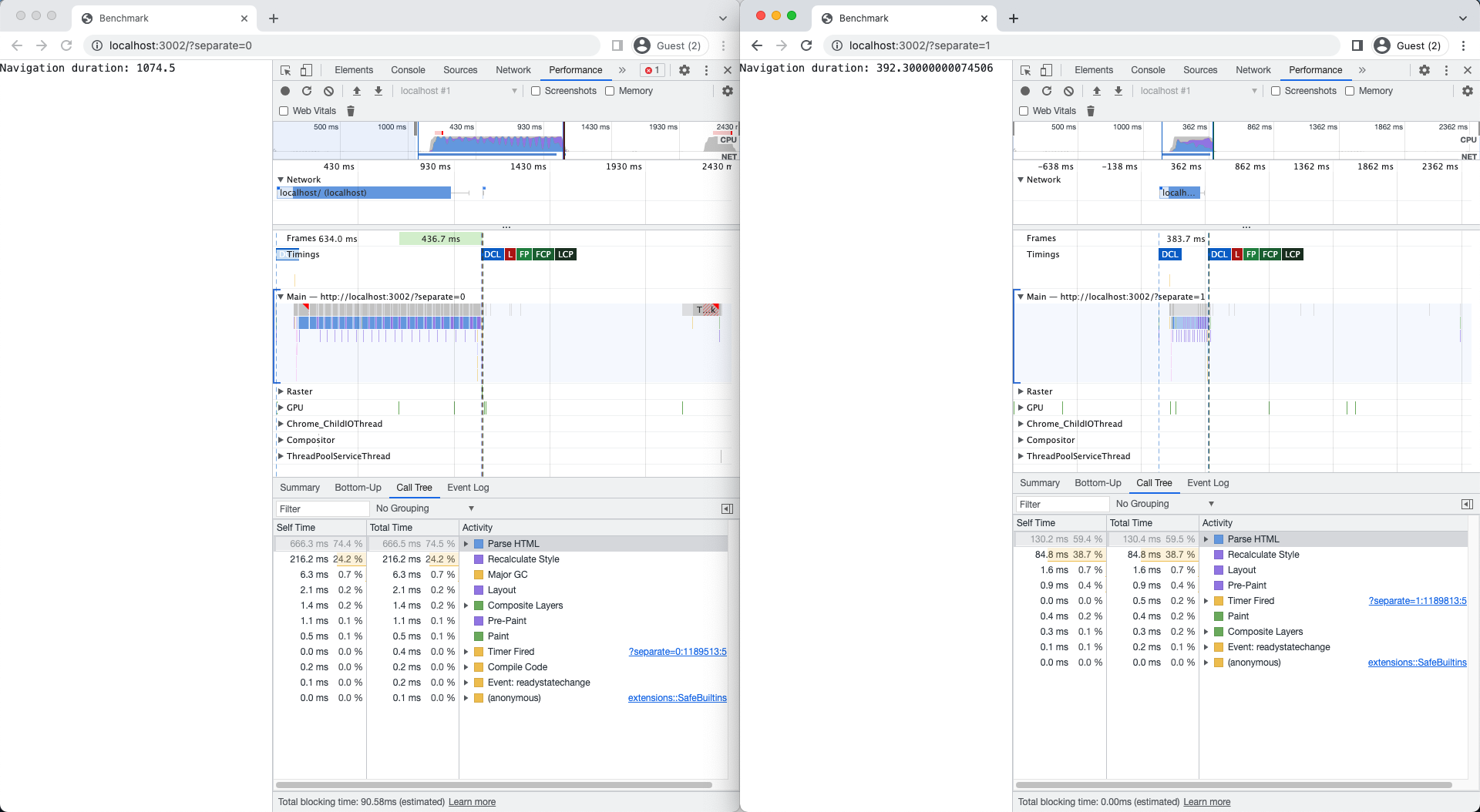Clear the recording in left Performance panel

[328, 91]
